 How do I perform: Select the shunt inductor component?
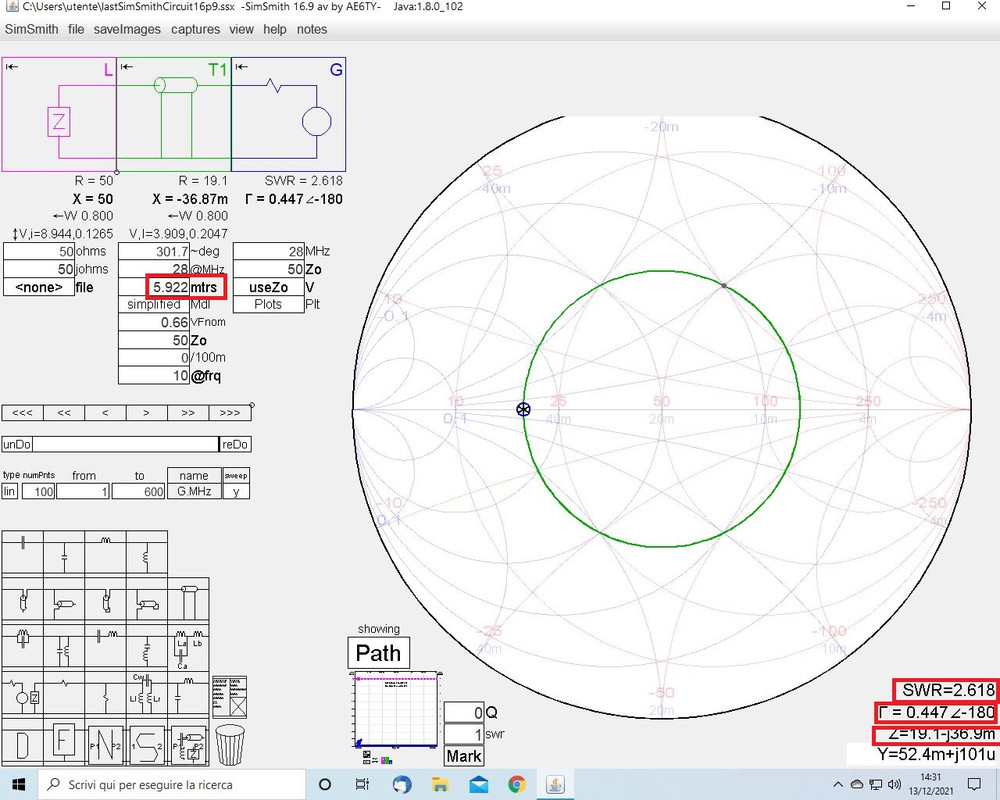tap(147, 554)
